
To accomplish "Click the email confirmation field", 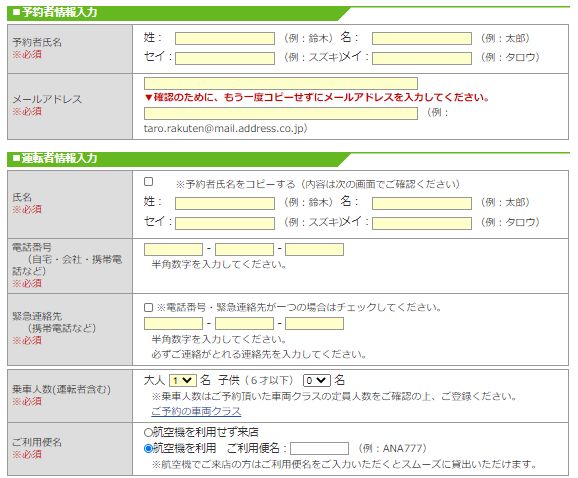I will point(281,113).
